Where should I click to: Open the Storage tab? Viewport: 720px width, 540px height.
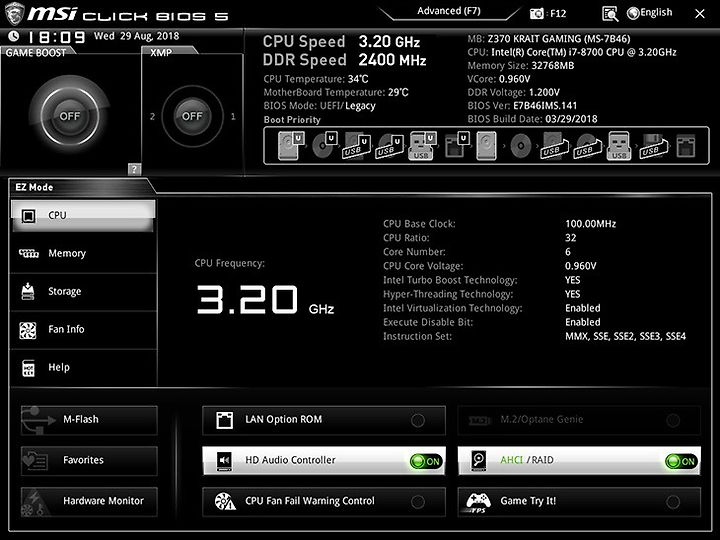(83, 292)
